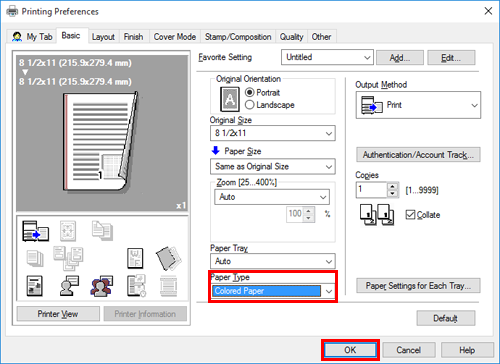This screenshot has width=500, height=364.
Task: Switch to the Cover Mode tab
Action: 175,37
